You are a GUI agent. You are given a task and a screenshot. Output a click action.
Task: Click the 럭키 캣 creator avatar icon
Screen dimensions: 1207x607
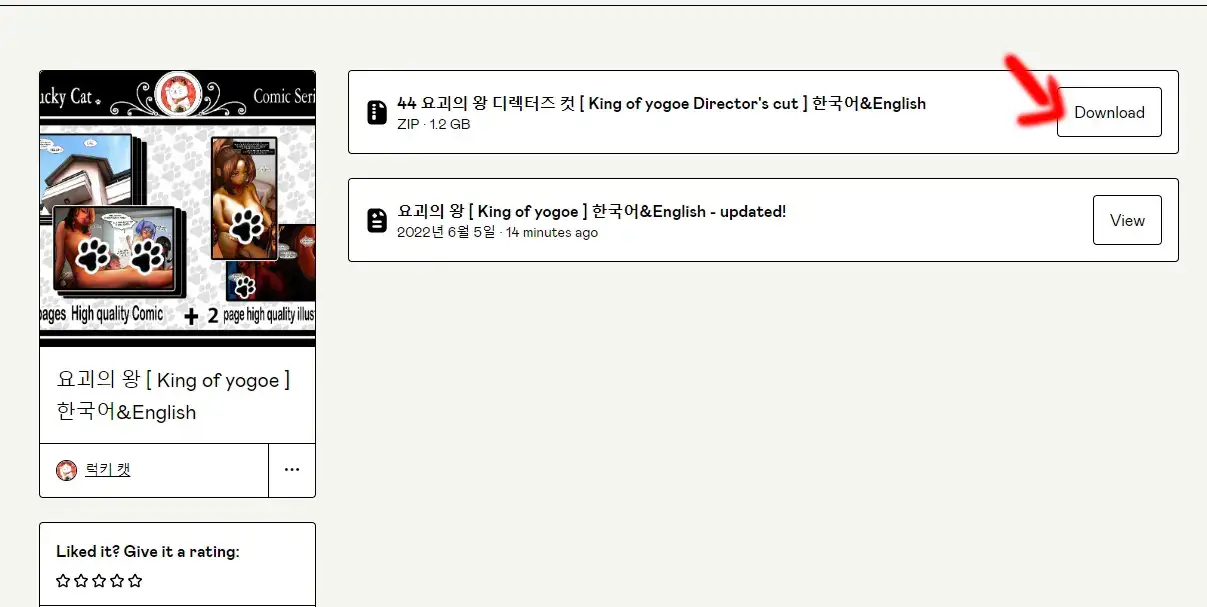[67, 470]
